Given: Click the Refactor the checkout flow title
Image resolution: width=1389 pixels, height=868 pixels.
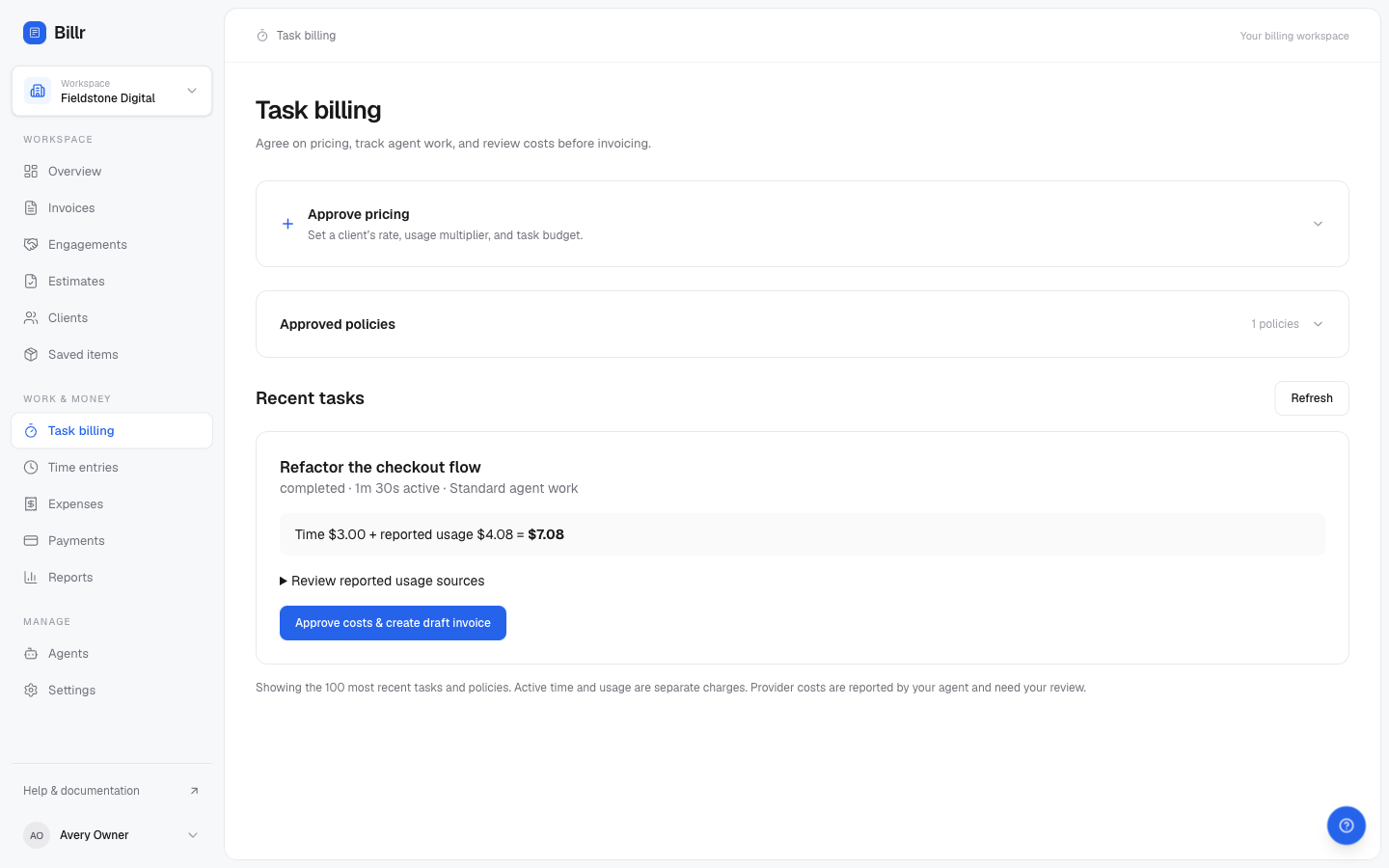Looking at the screenshot, I should [380, 467].
